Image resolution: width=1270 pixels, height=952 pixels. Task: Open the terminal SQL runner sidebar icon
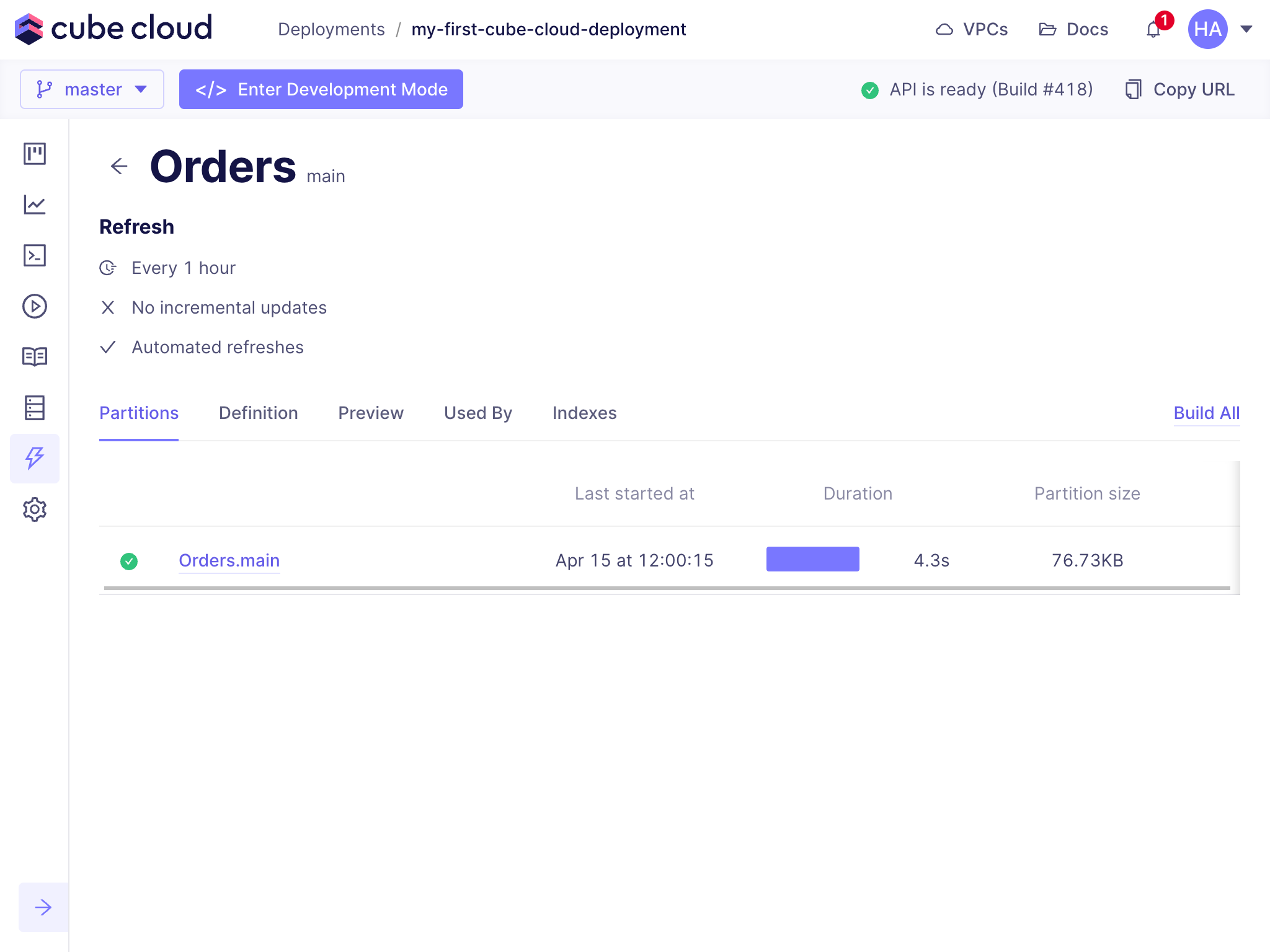pyautogui.click(x=35, y=255)
